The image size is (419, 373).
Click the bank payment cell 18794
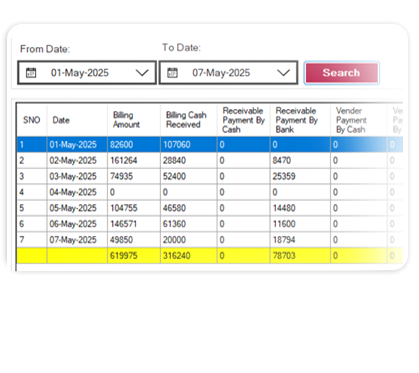click(300, 240)
